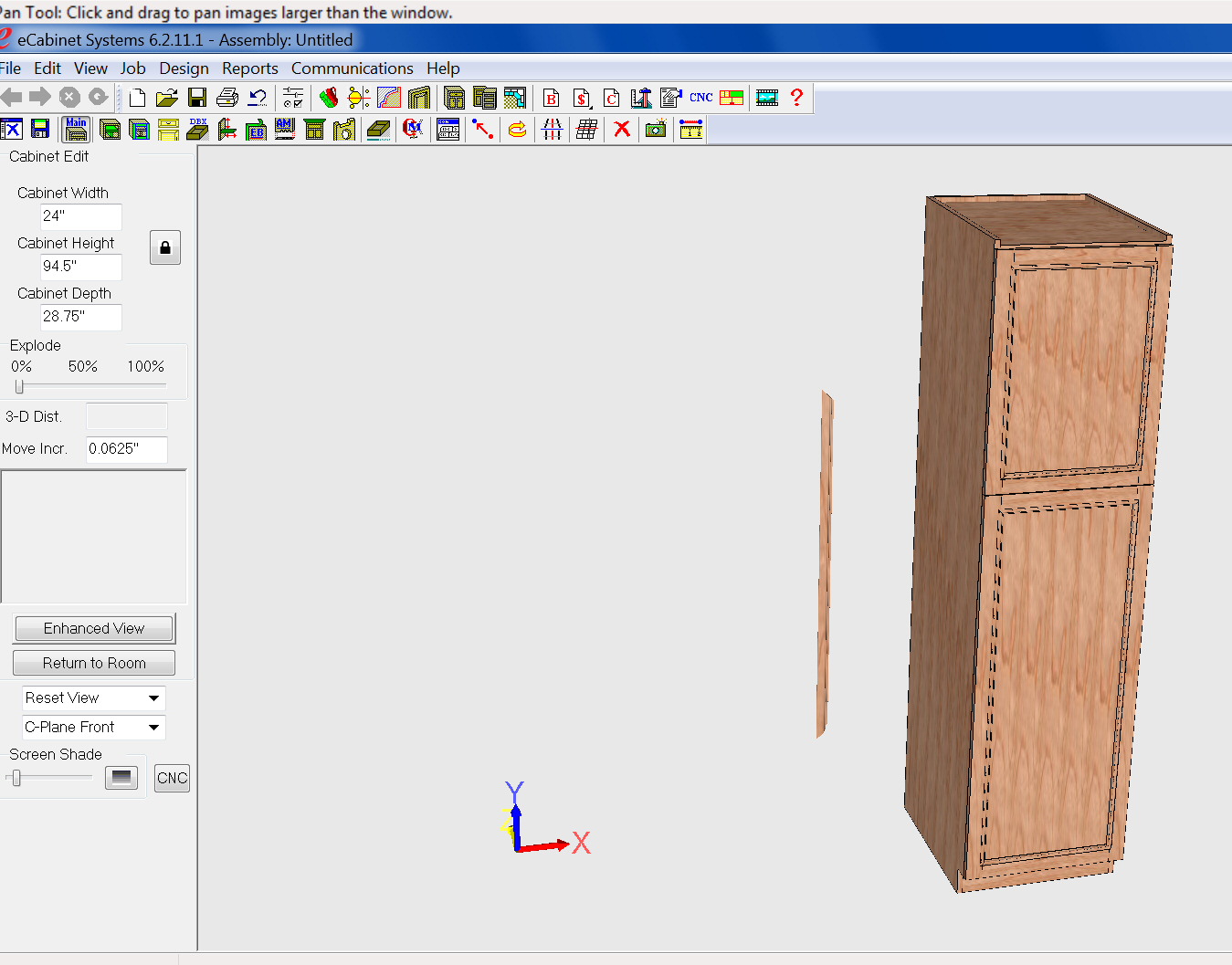Click the blue CNC toolbar icon
The image size is (1232, 965).
[700, 98]
